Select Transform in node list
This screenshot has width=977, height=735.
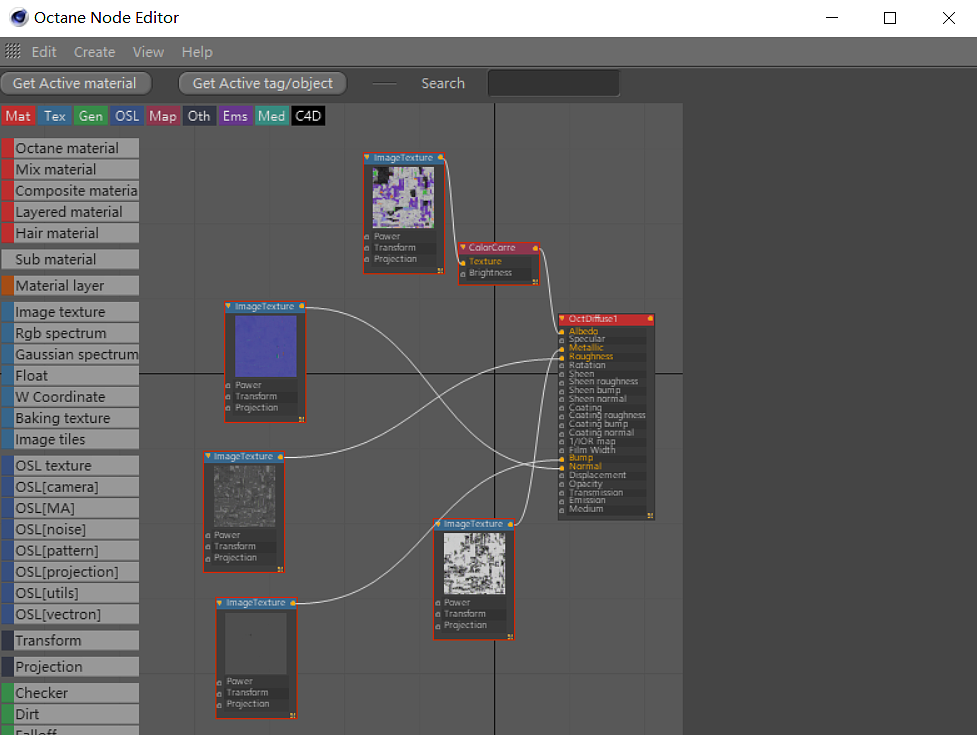(x=70, y=640)
